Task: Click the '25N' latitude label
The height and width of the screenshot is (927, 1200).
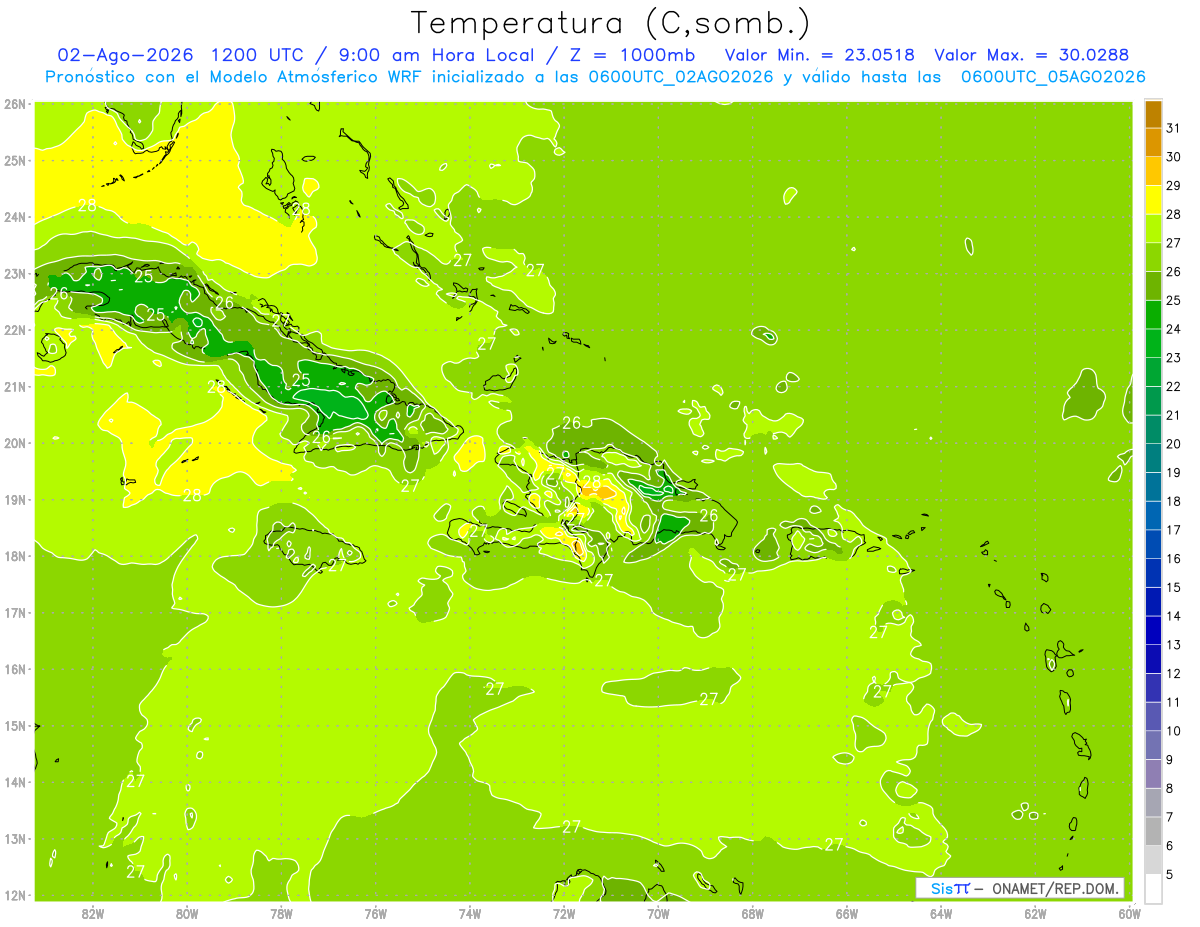Action: 15,161
